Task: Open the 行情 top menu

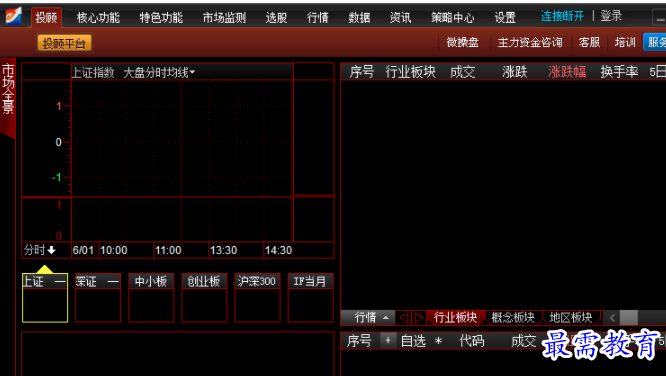Action: point(318,18)
